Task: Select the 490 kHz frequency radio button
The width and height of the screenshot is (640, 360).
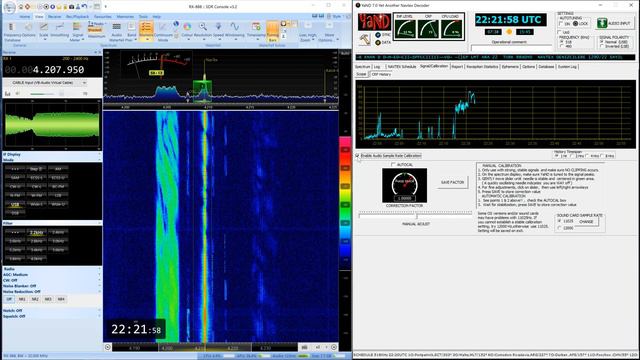Action: pyautogui.click(x=562, y=46)
